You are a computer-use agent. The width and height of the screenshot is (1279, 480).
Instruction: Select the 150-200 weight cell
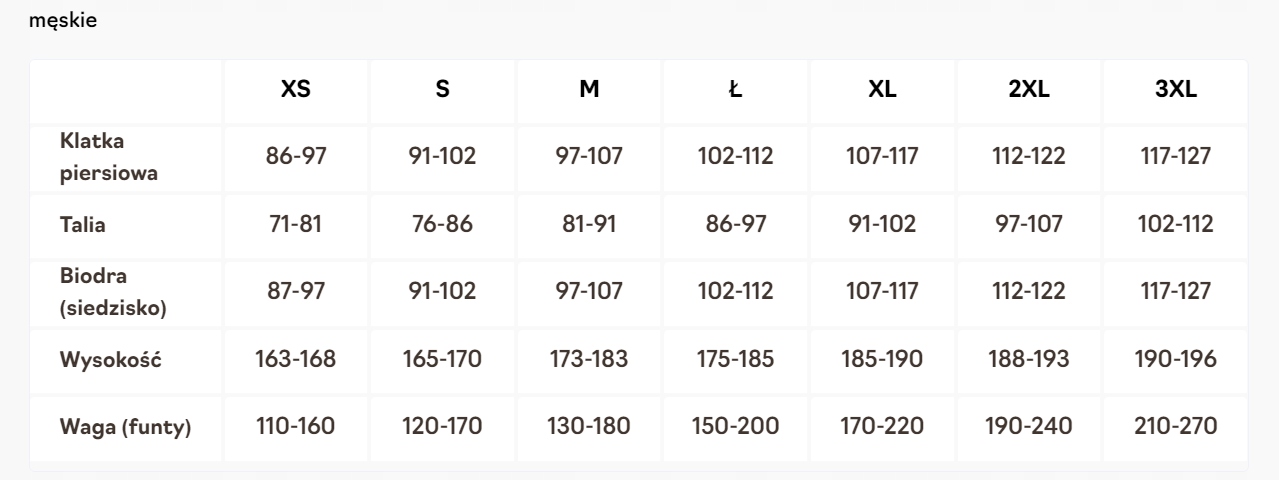tap(736, 427)
